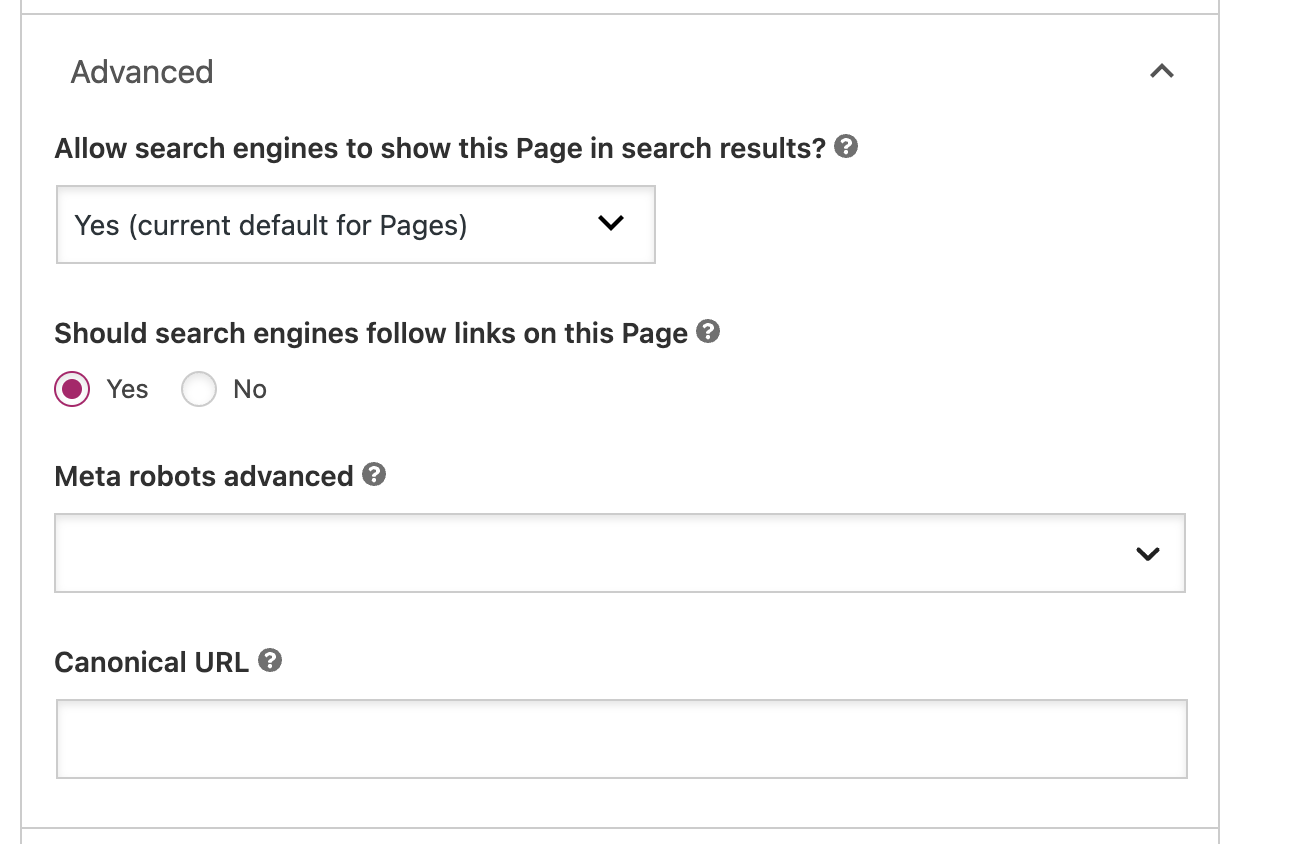
Task: Open help for search results visibility question
Action: (x=846, y=147)
